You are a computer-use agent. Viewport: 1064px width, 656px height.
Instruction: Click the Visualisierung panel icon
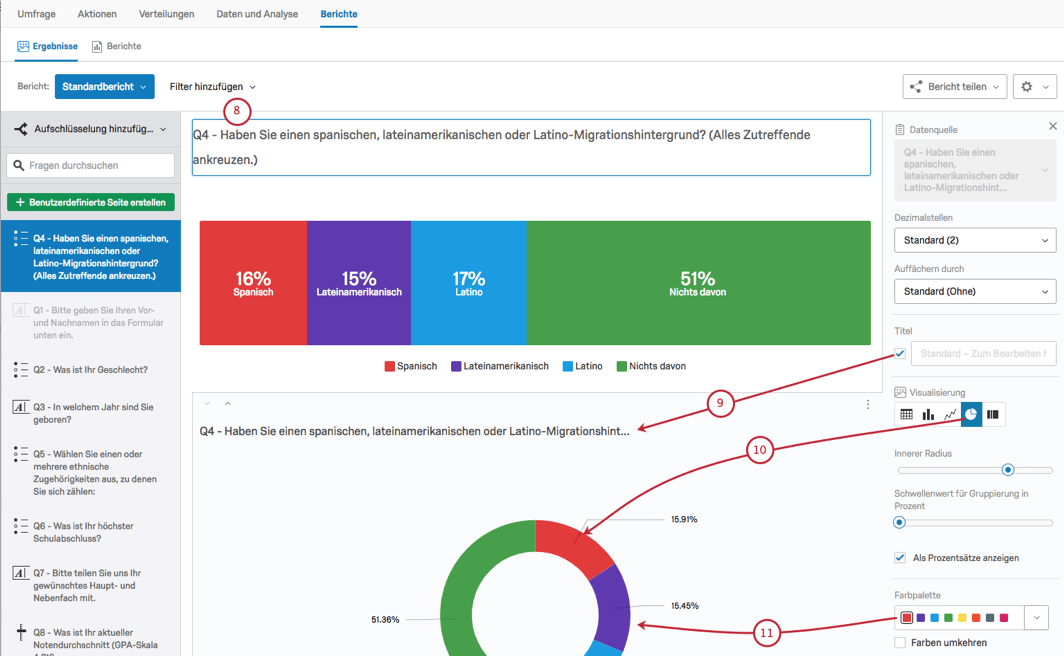click(x=900, y=392)
